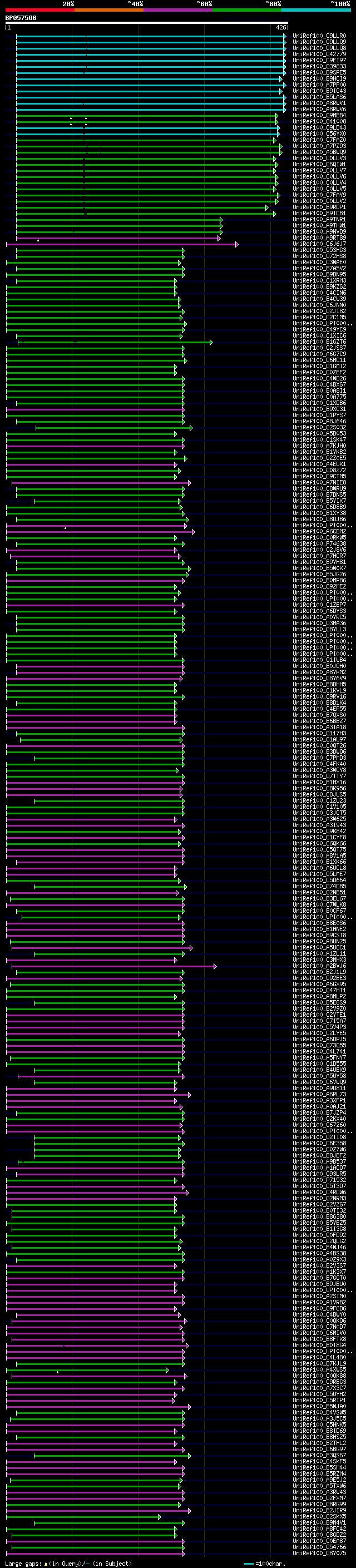The image size is (356, 1568).
Task: Open hit UniRef100_Q42779
Action: 319,55
